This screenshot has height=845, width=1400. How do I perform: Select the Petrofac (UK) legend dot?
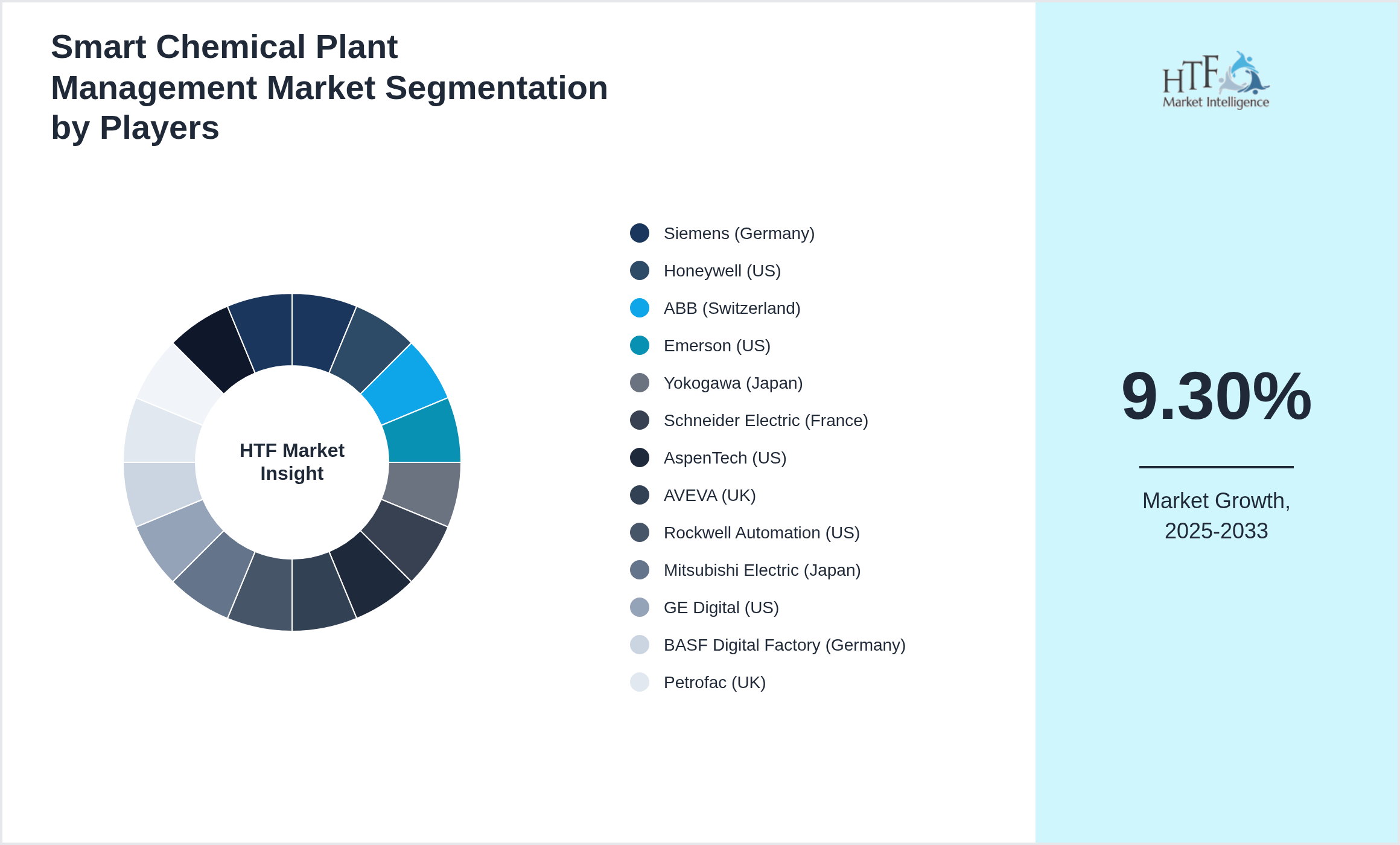[638, 682]
